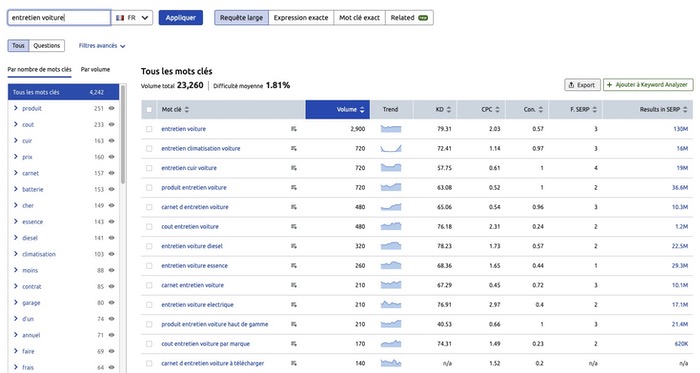Toggle eye icon for cout group
Image resolution: width=700 pixels, height=373 pixels.
tap(112, 124)
